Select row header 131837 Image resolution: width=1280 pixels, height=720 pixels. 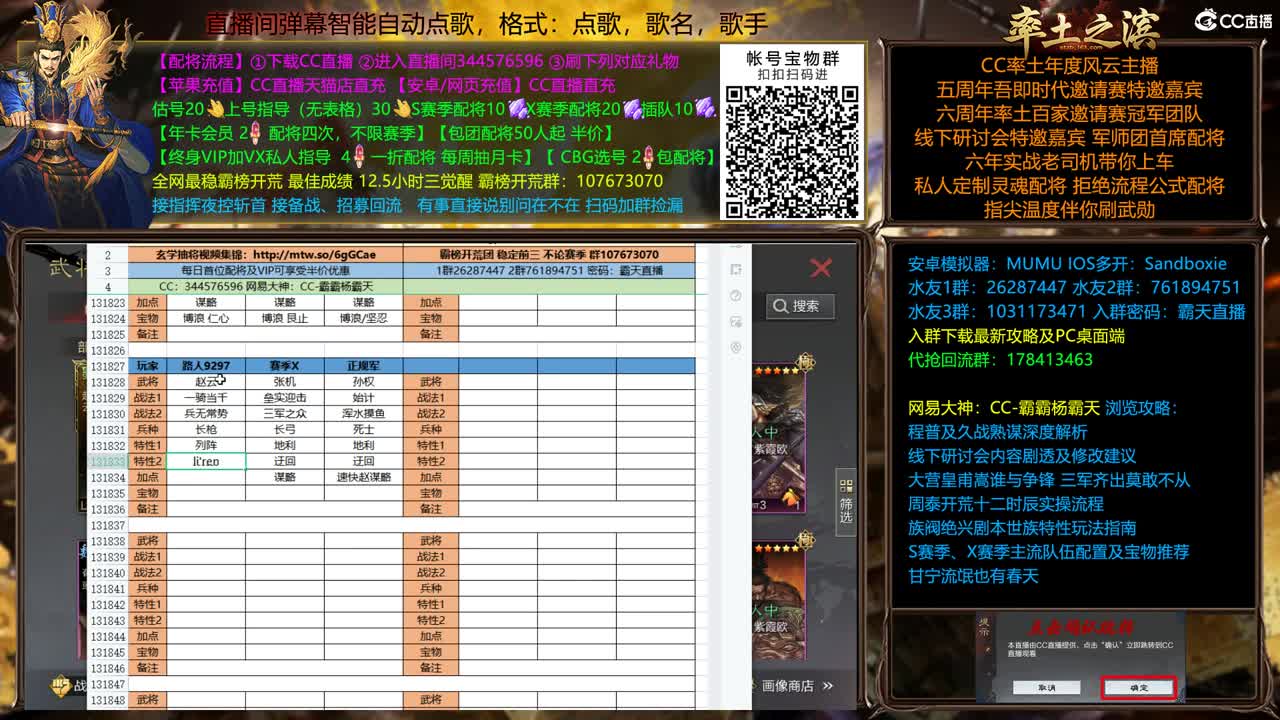(x=107, y=525)
